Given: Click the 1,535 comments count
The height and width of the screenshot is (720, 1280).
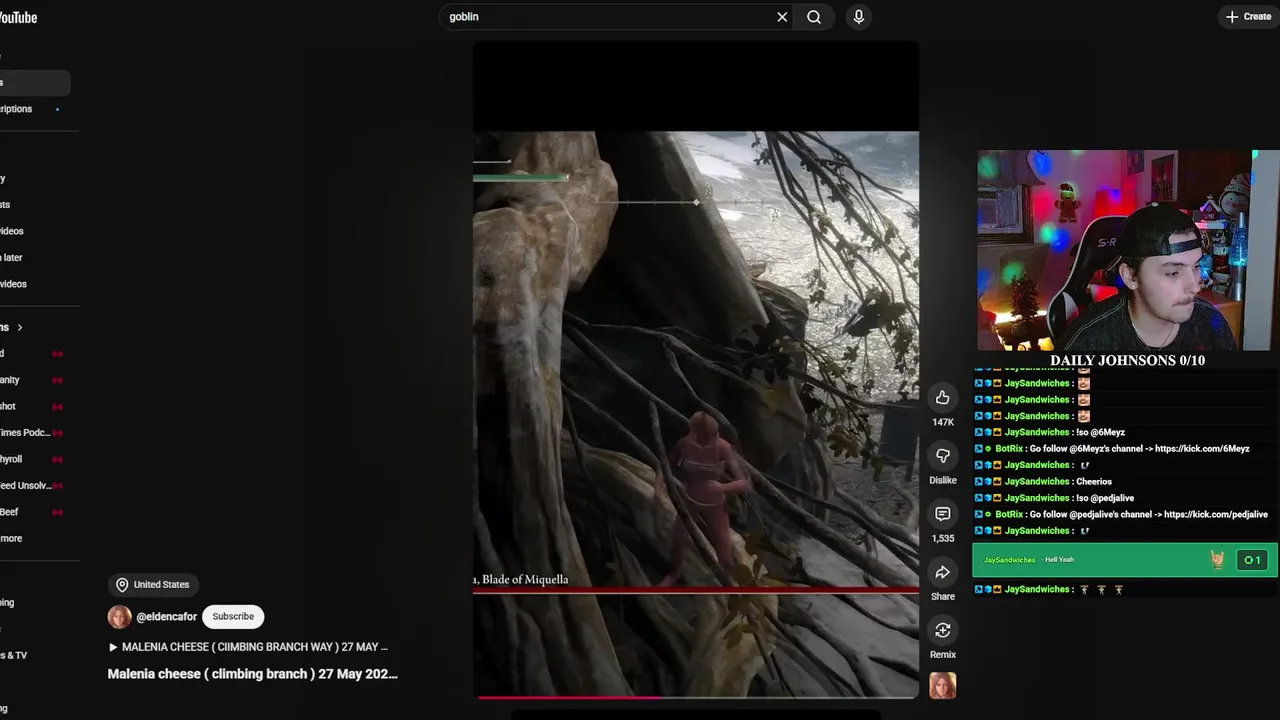Looking at the screenshot, I should coord(943,538).
